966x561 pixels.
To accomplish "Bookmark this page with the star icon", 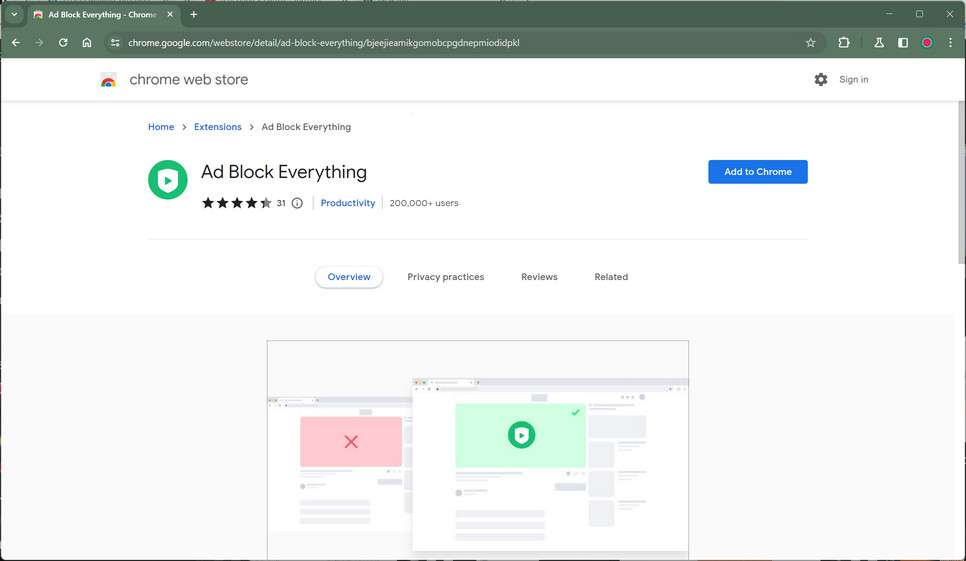I will (811, 42).
